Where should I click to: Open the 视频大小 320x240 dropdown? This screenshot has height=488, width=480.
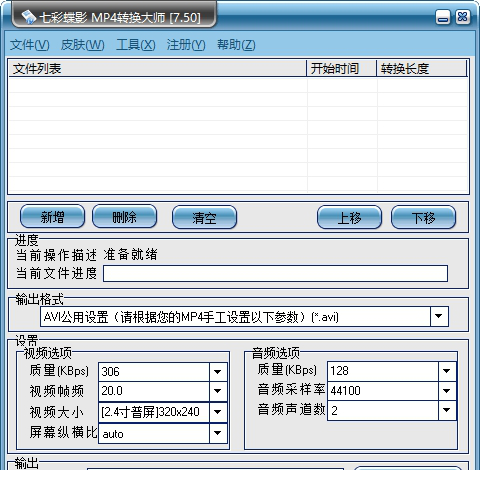click(x=218, y=412)
